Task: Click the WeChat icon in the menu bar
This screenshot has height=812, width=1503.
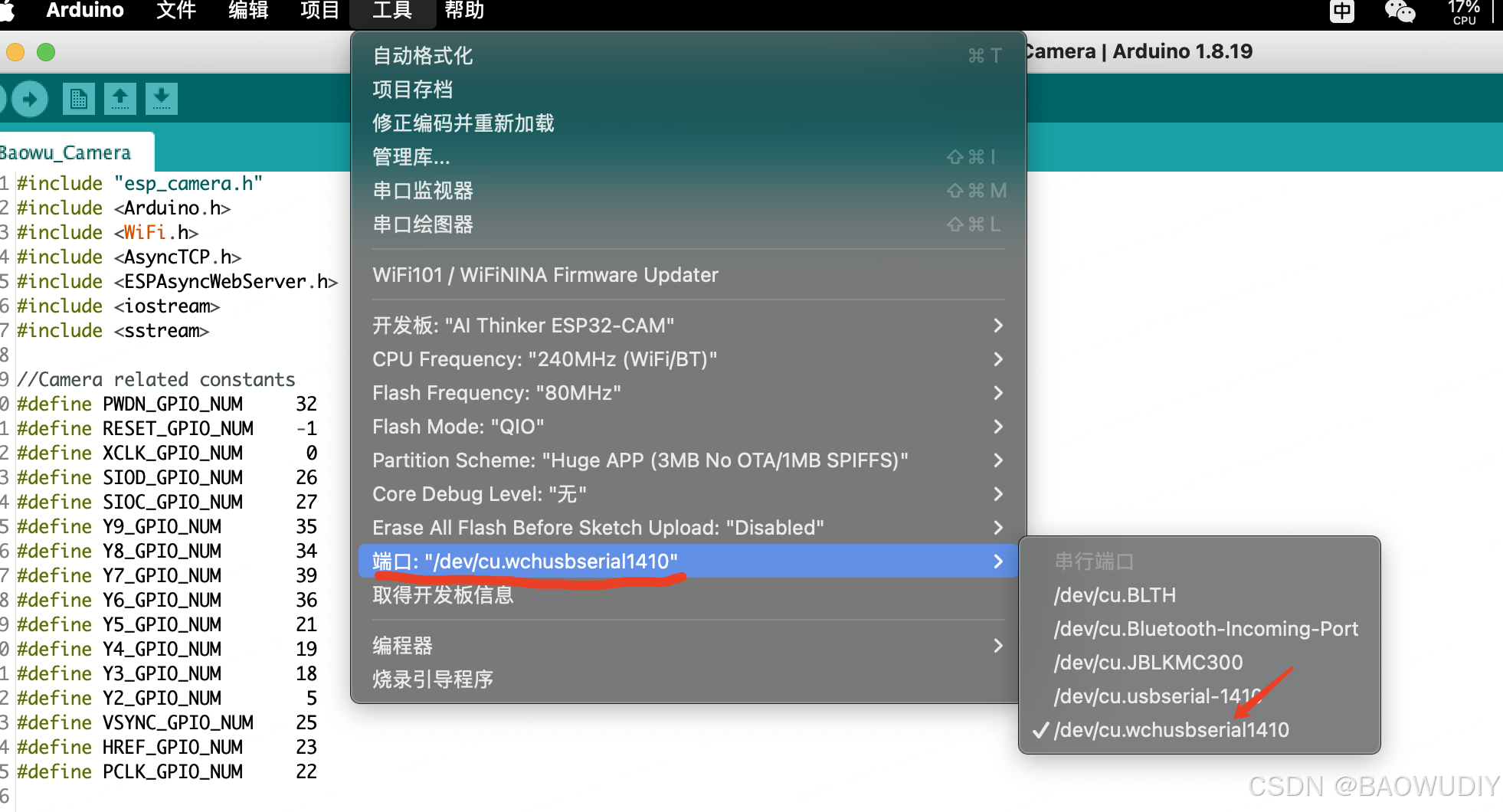Action: 1400,11
